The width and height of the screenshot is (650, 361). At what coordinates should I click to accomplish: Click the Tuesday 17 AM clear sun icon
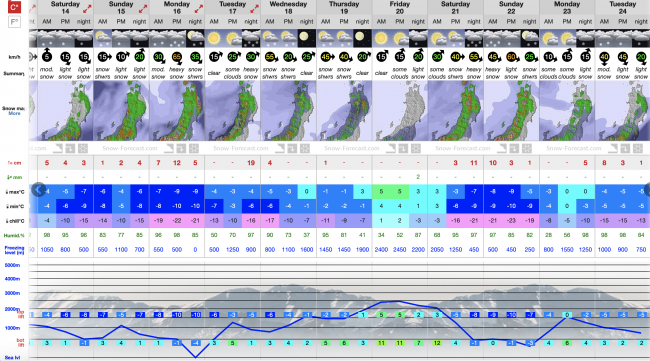(x=214, y=39)
